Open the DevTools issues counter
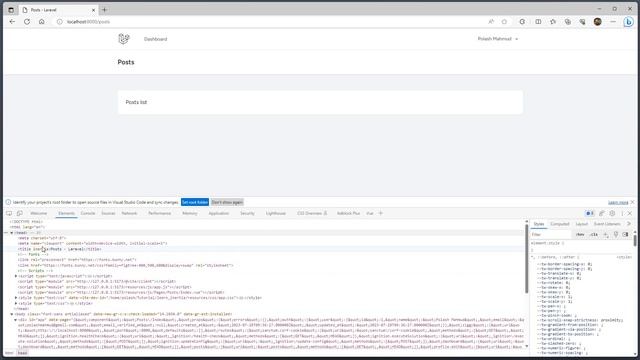640x360 pixels. 589,213
